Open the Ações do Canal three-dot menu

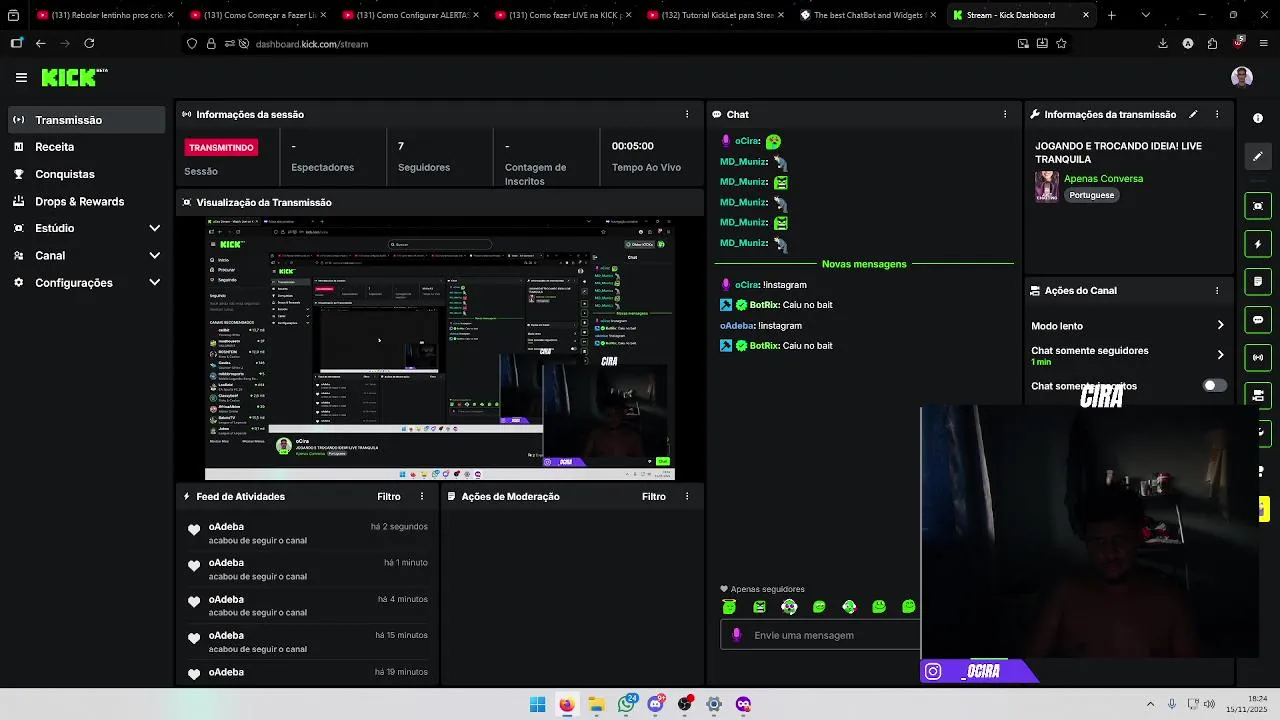pyautogui.click(x=1217, y=290)
